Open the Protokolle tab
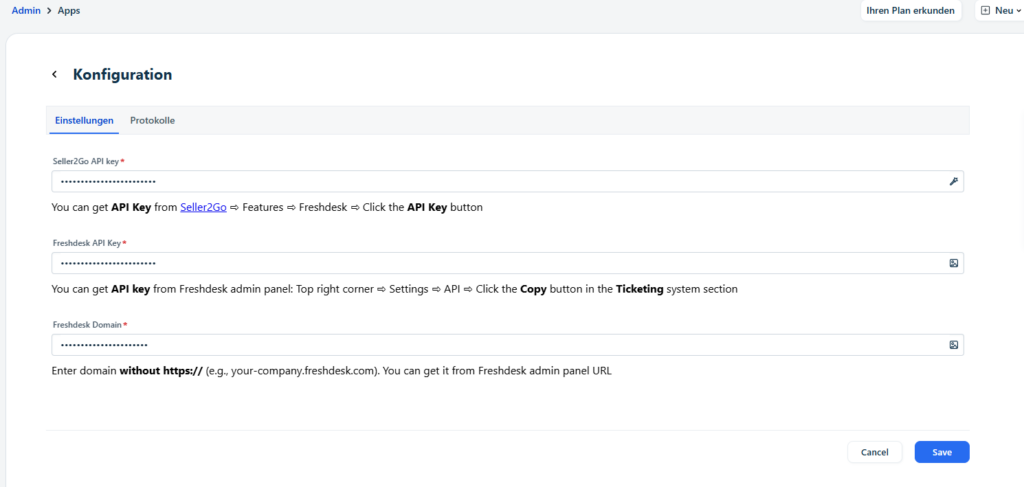The image size is (1024, 487). tap(152, 121)
